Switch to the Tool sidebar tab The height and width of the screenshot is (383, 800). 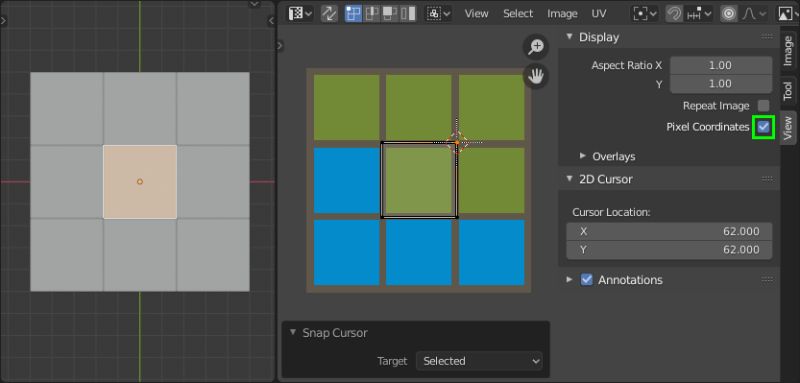(788, 91)
